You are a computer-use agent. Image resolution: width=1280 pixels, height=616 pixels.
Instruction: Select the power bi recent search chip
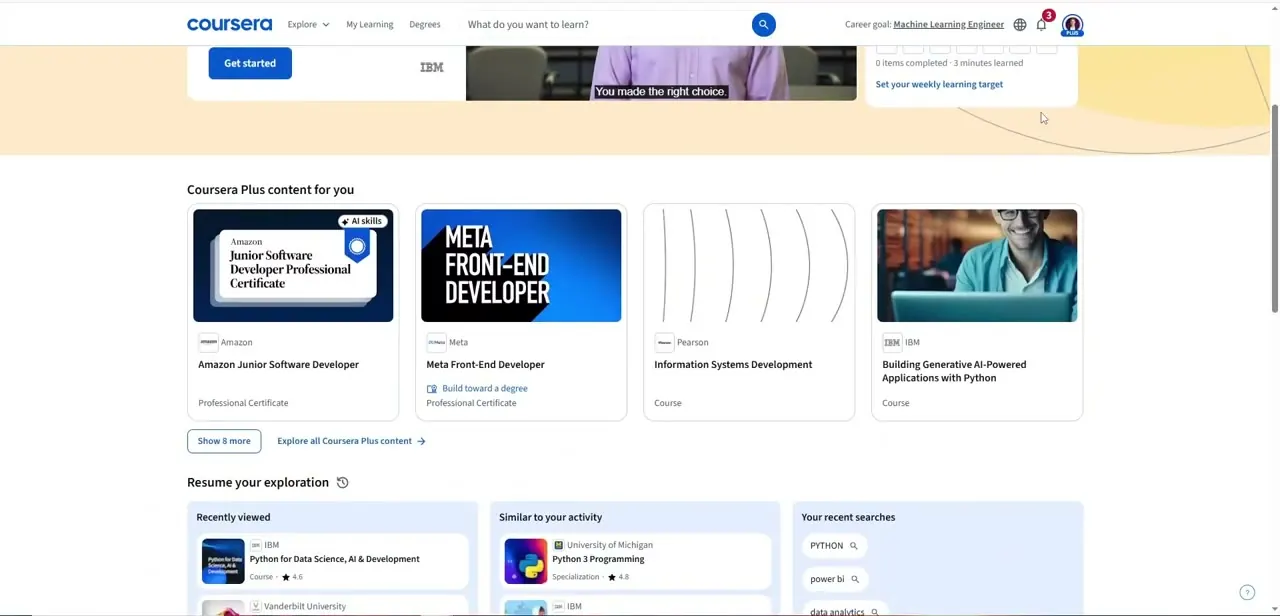(x=834, y=579)
